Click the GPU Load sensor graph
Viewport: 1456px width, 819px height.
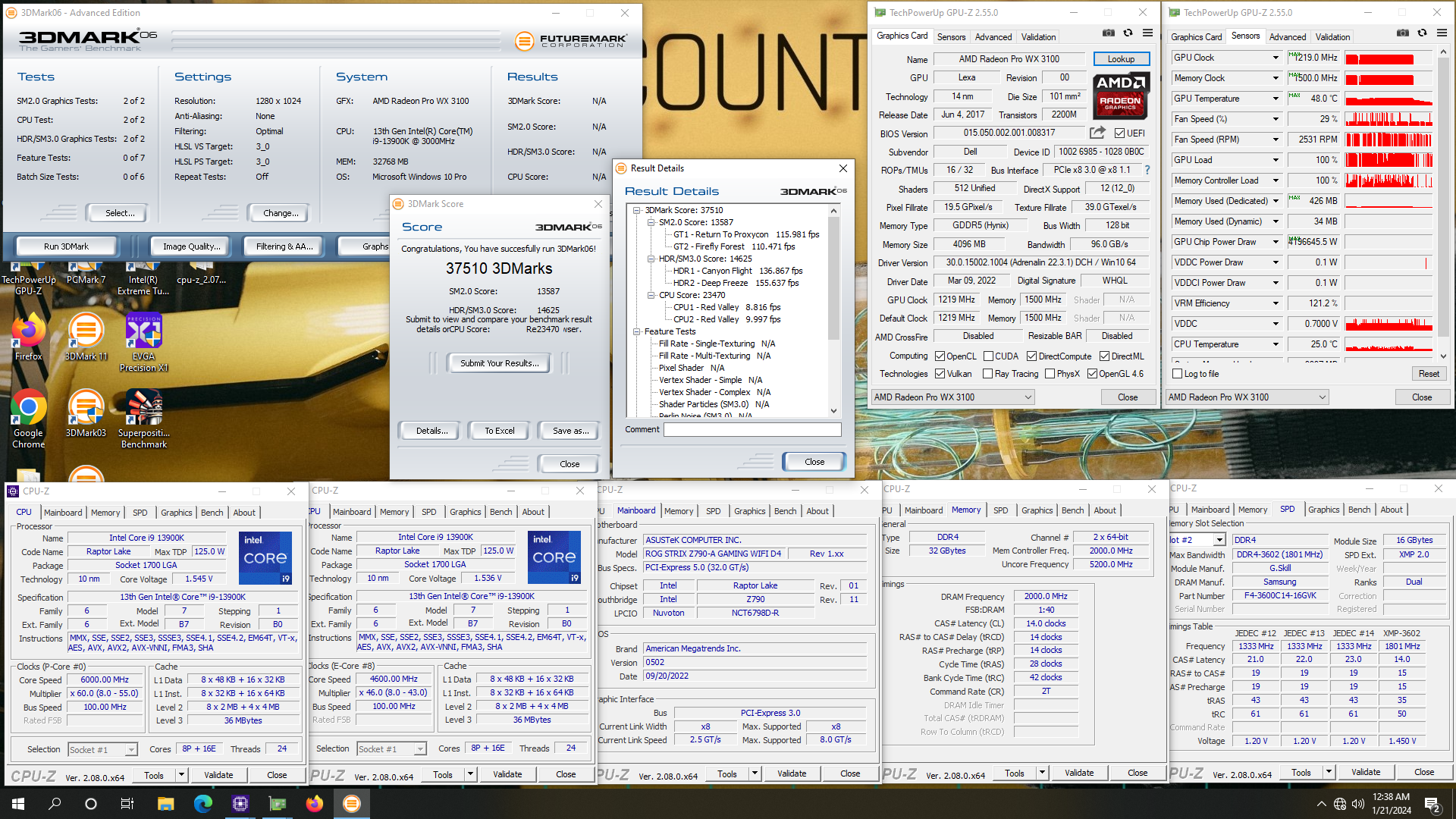point(1389,160)
